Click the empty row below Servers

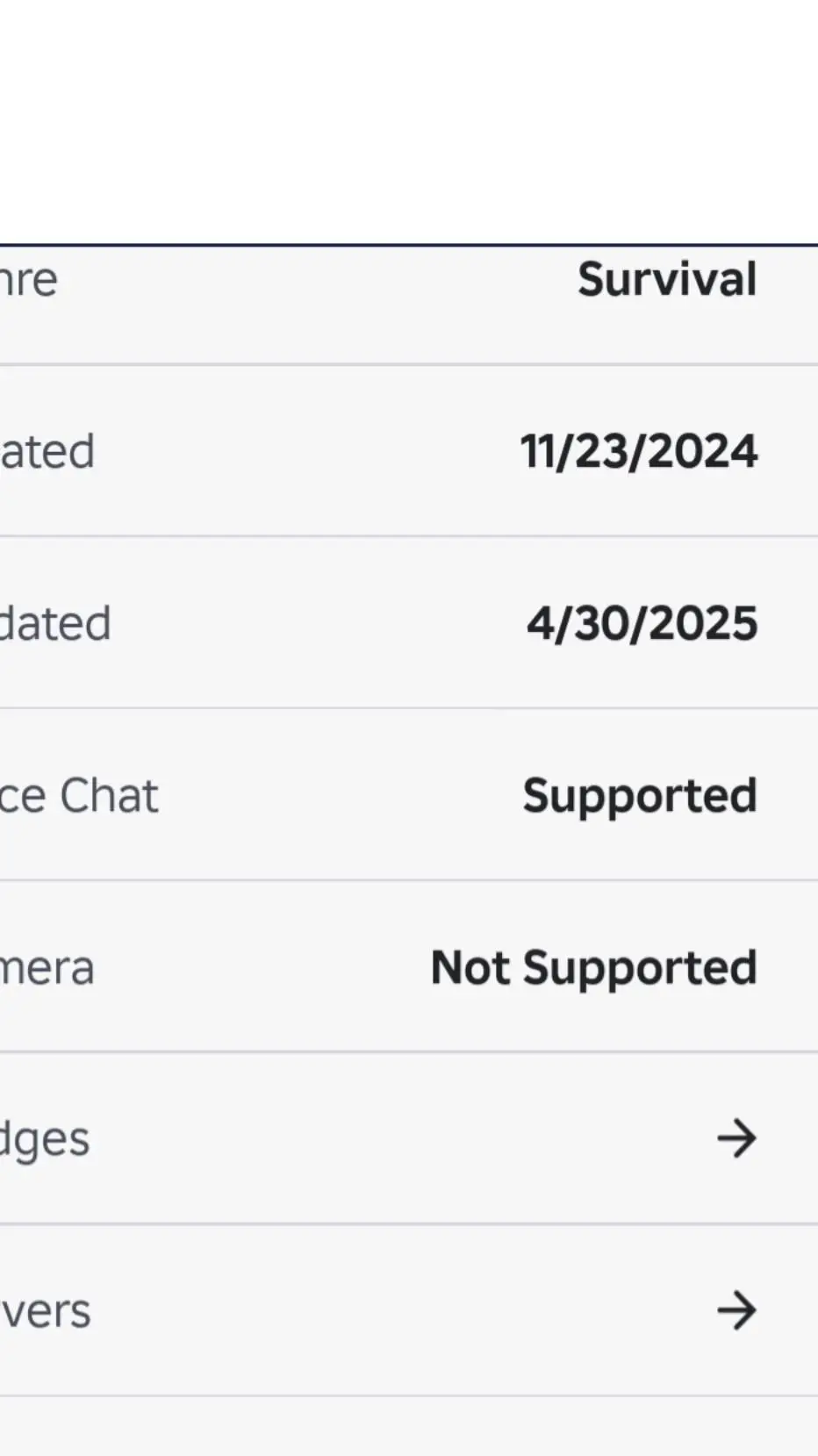pyautogui.click(x=409, y=1427)
